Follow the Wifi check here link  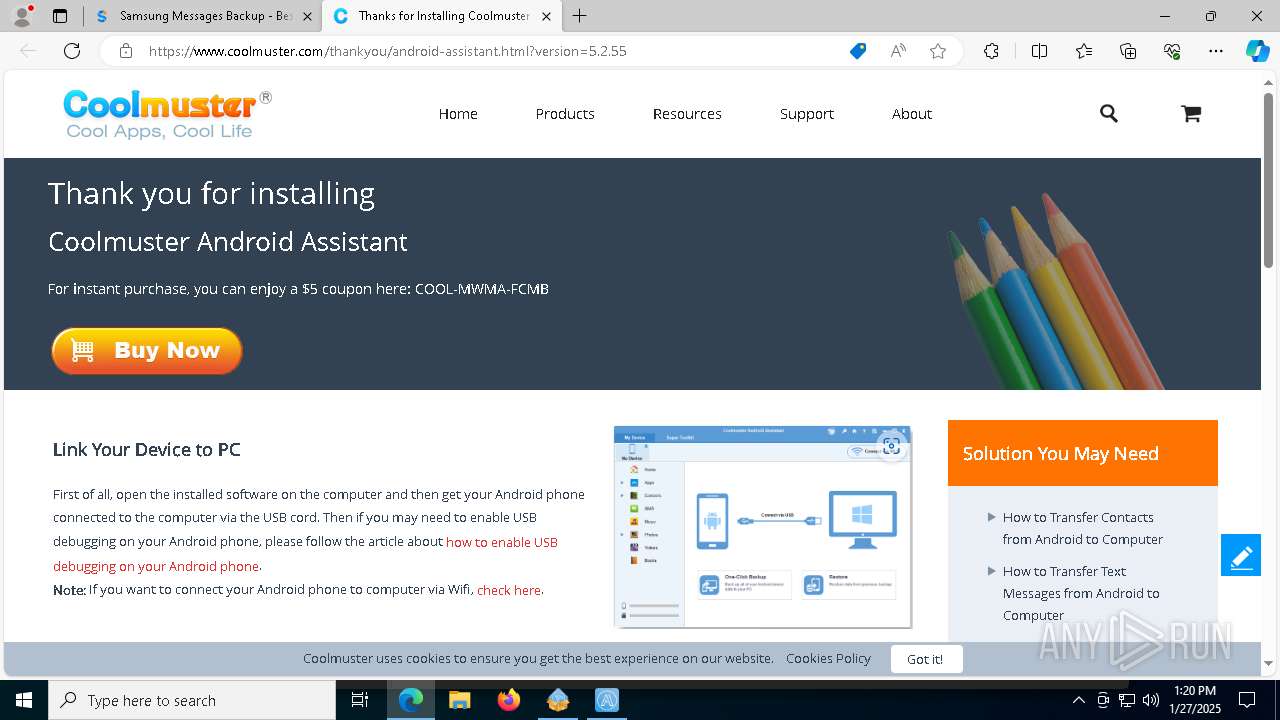[509, 590]
